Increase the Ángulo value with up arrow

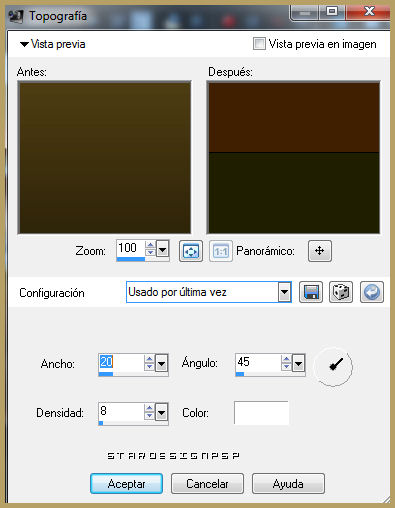tap(286, 359)
